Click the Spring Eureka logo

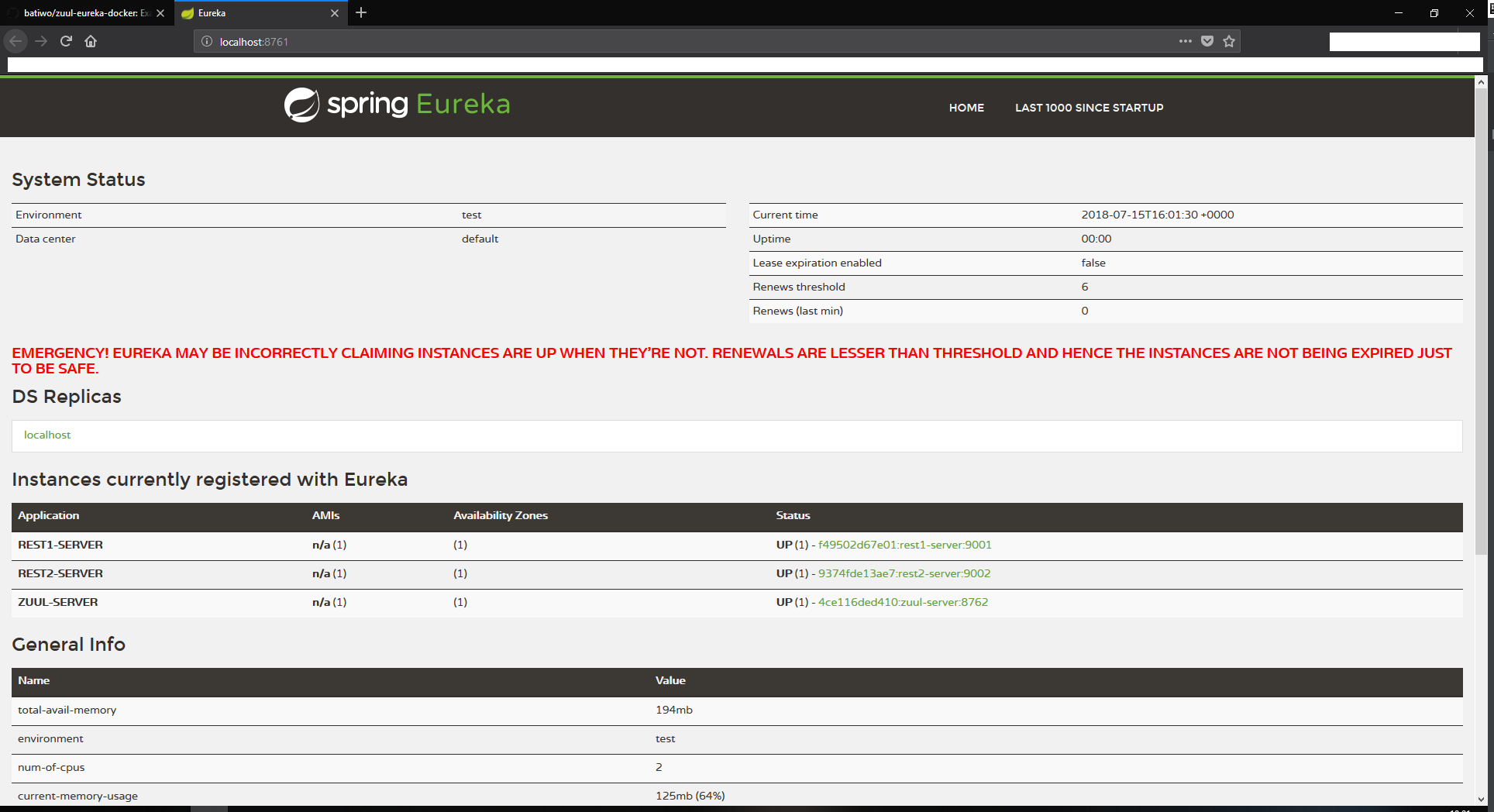tap(397, 105)
